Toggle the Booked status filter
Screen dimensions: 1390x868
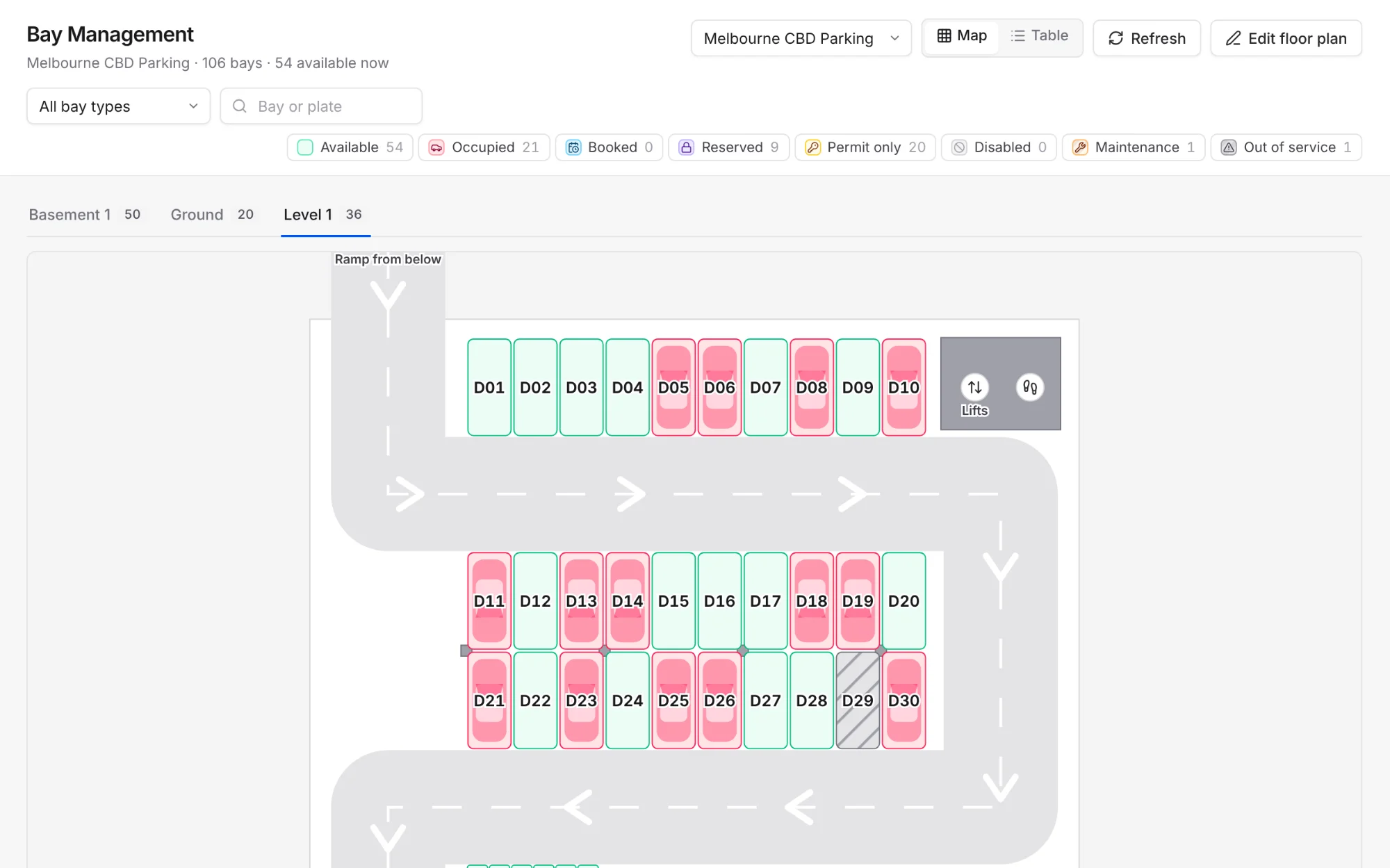pyautogui.click(x=609, y=147)
